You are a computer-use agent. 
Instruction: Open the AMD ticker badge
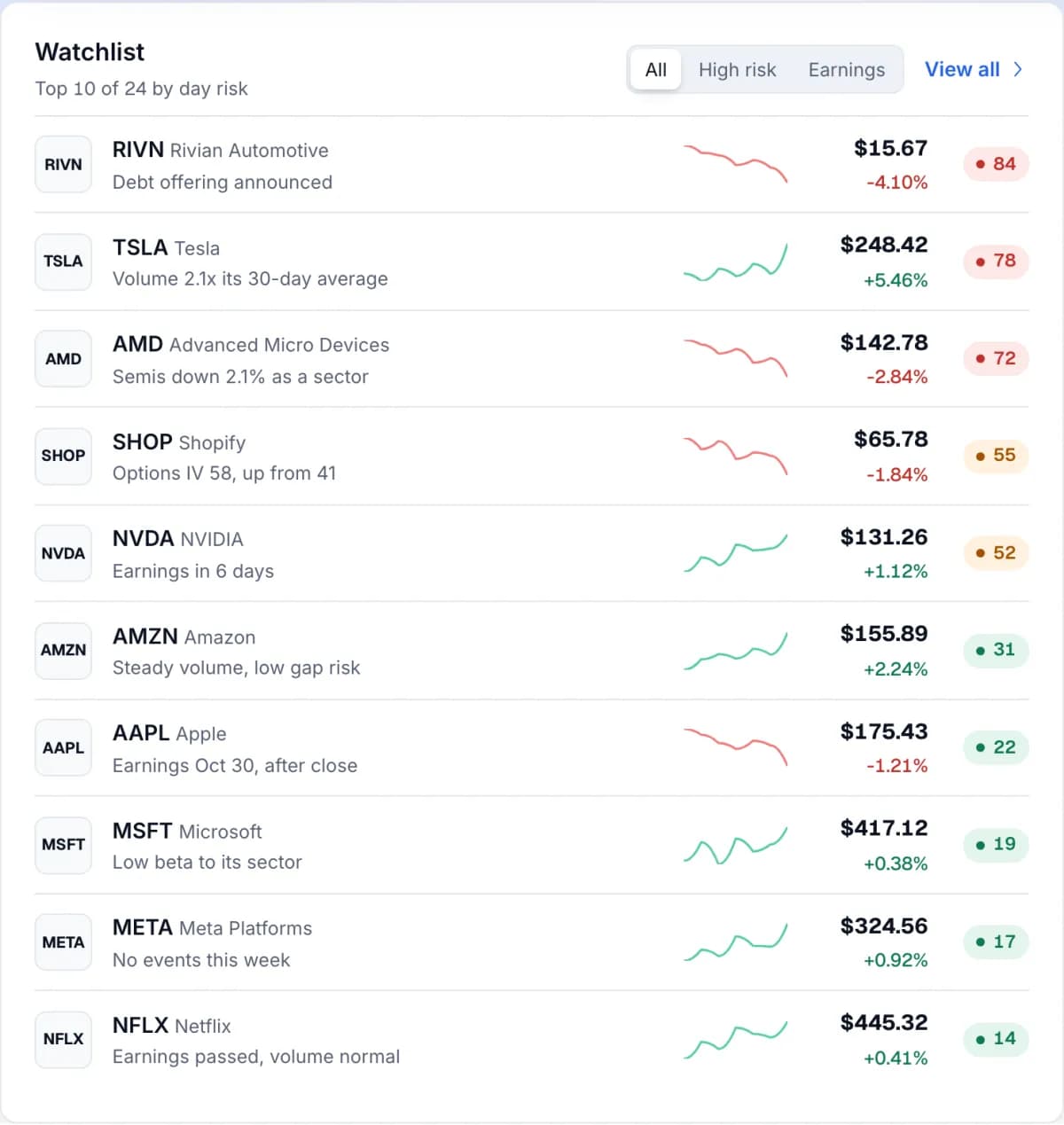[63, 358]
